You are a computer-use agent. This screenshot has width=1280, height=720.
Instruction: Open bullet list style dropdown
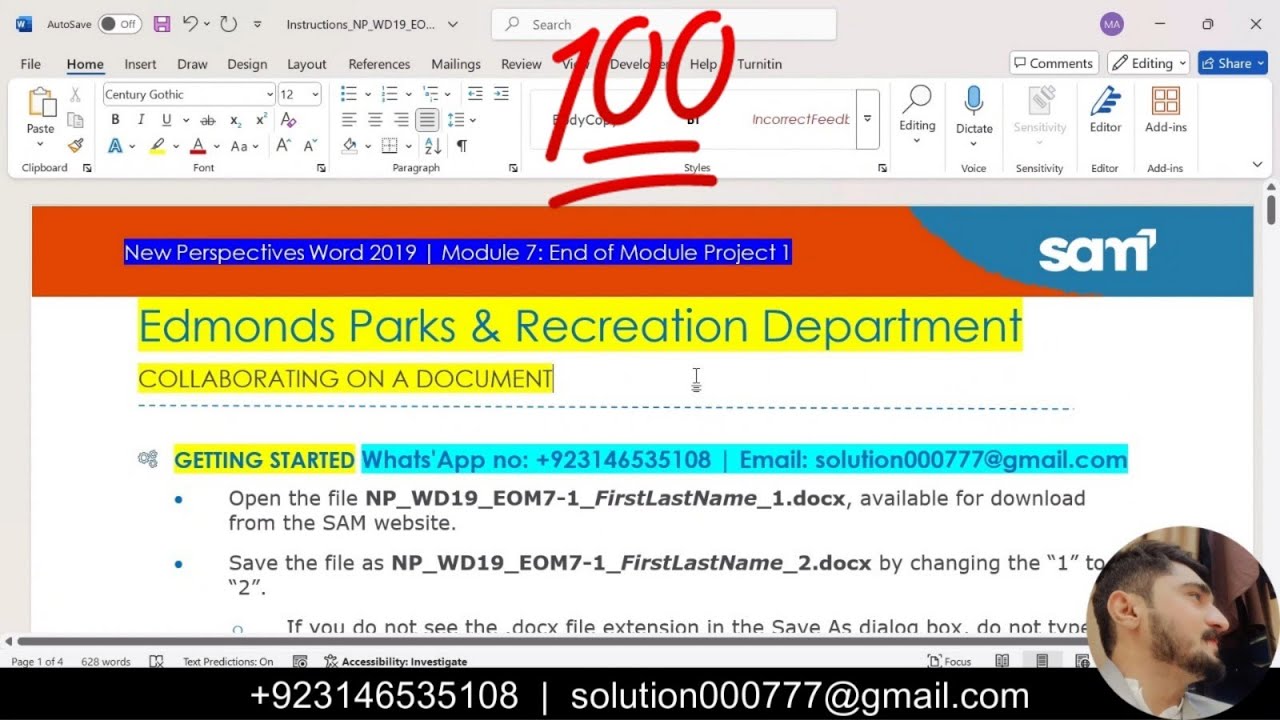click(x=368, y=94)
